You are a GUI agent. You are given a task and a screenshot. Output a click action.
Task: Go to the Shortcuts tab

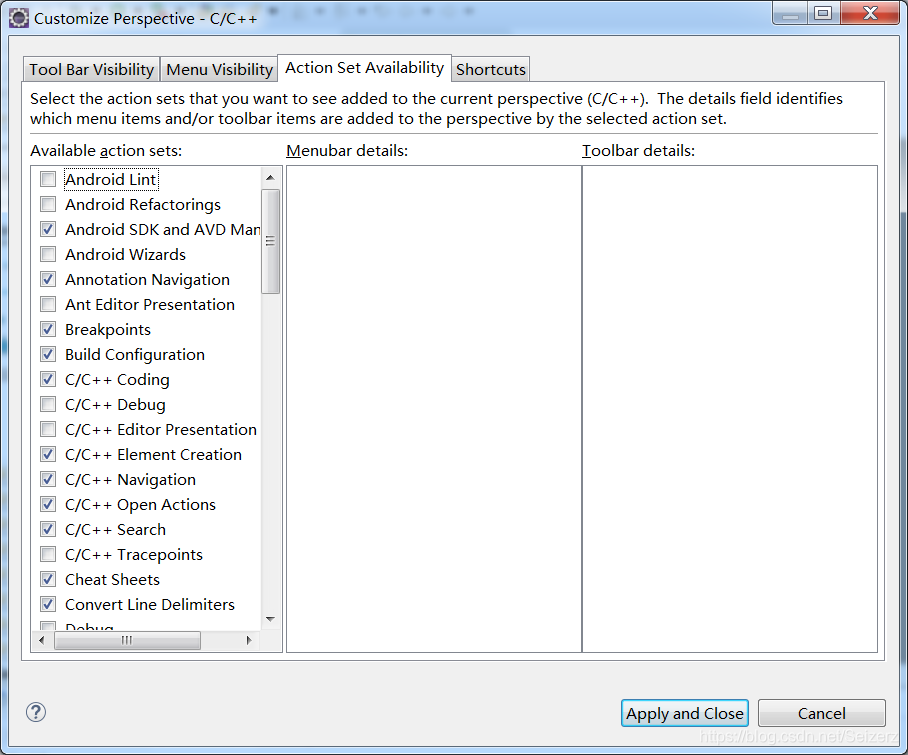(490, 69)
